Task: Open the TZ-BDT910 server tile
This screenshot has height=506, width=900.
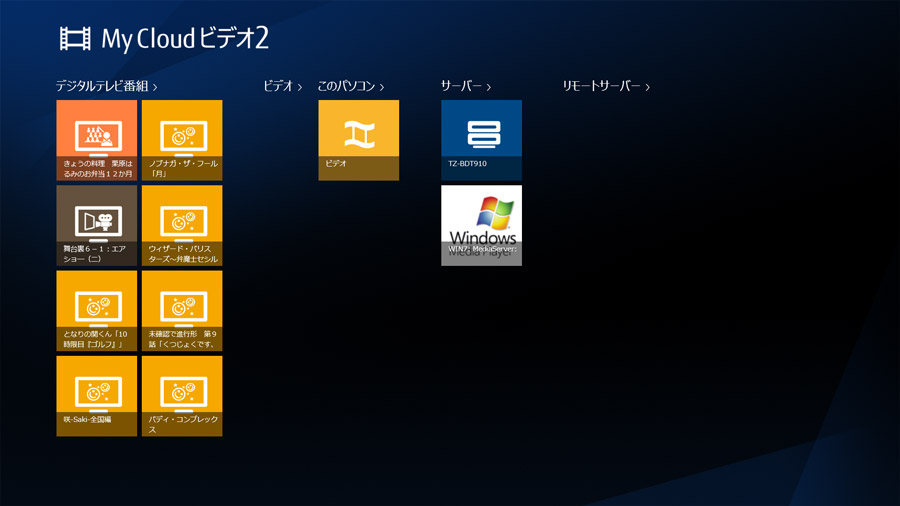Action: 481,140
